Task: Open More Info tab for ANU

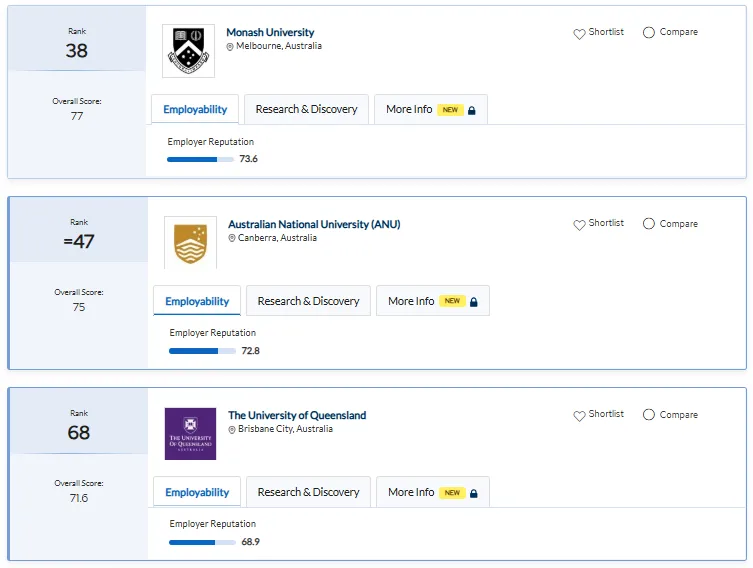Action: [433, 301]
